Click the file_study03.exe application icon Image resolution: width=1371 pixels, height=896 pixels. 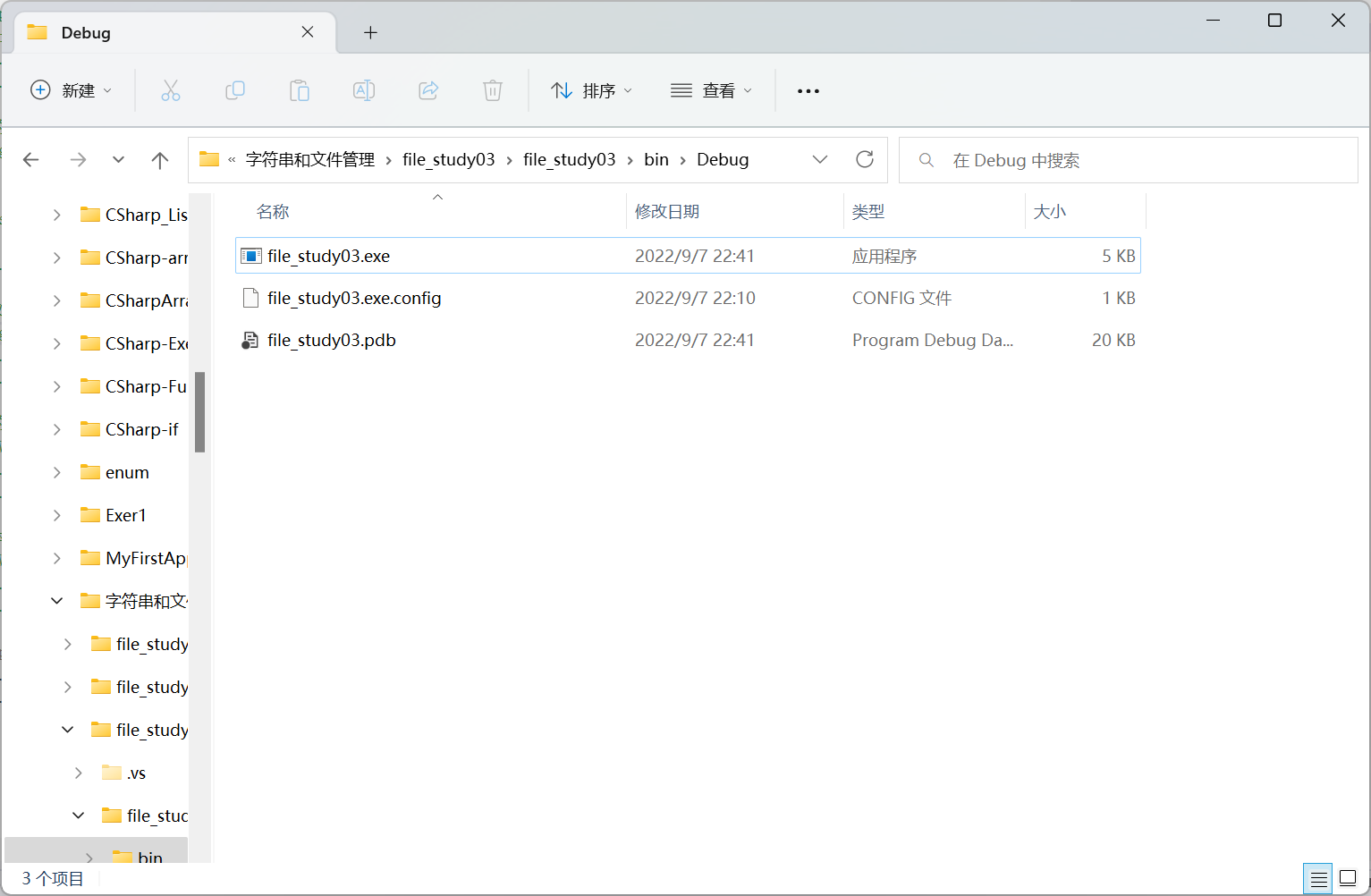tap(251, 256)
